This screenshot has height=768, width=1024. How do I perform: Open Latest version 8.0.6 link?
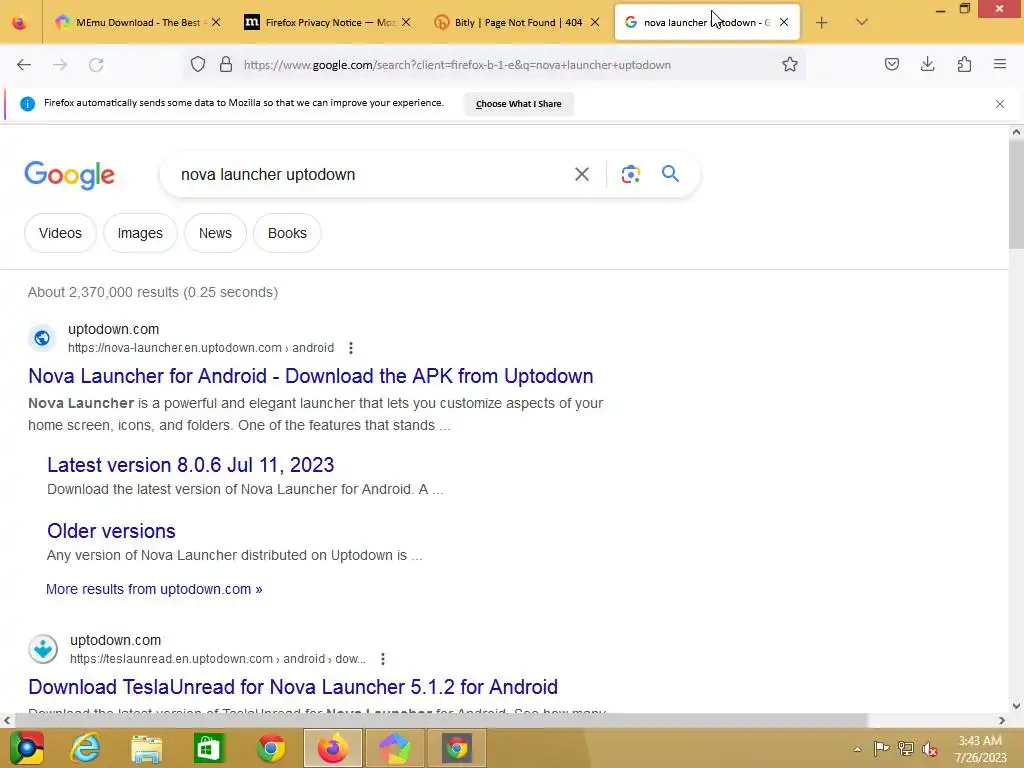pyautogui.click(x=191, y=465)
